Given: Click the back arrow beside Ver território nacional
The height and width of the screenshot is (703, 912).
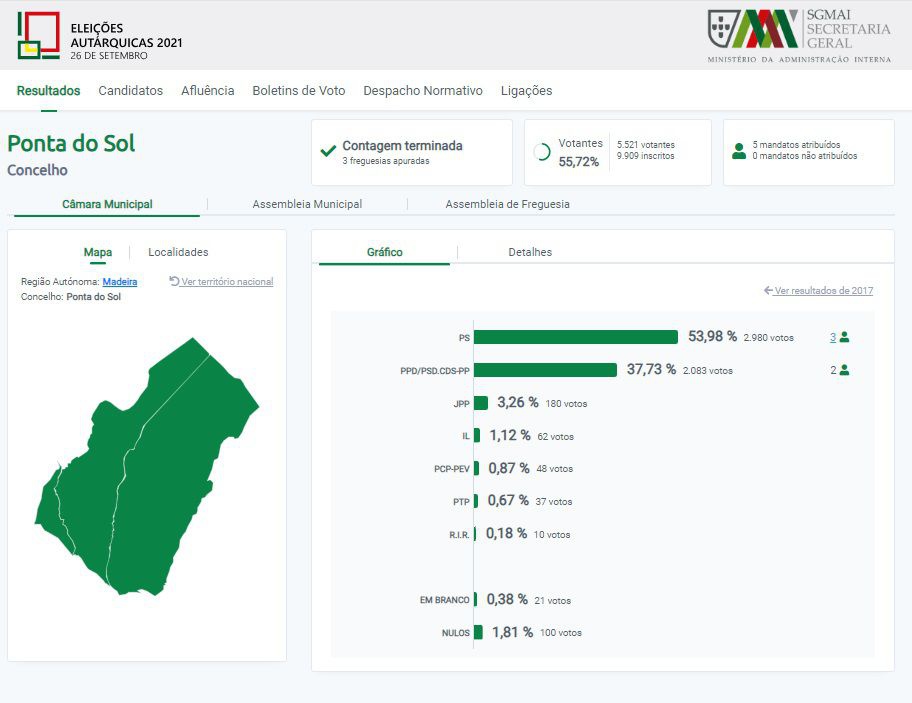Looking at the screenshot, I should [174, 282].
